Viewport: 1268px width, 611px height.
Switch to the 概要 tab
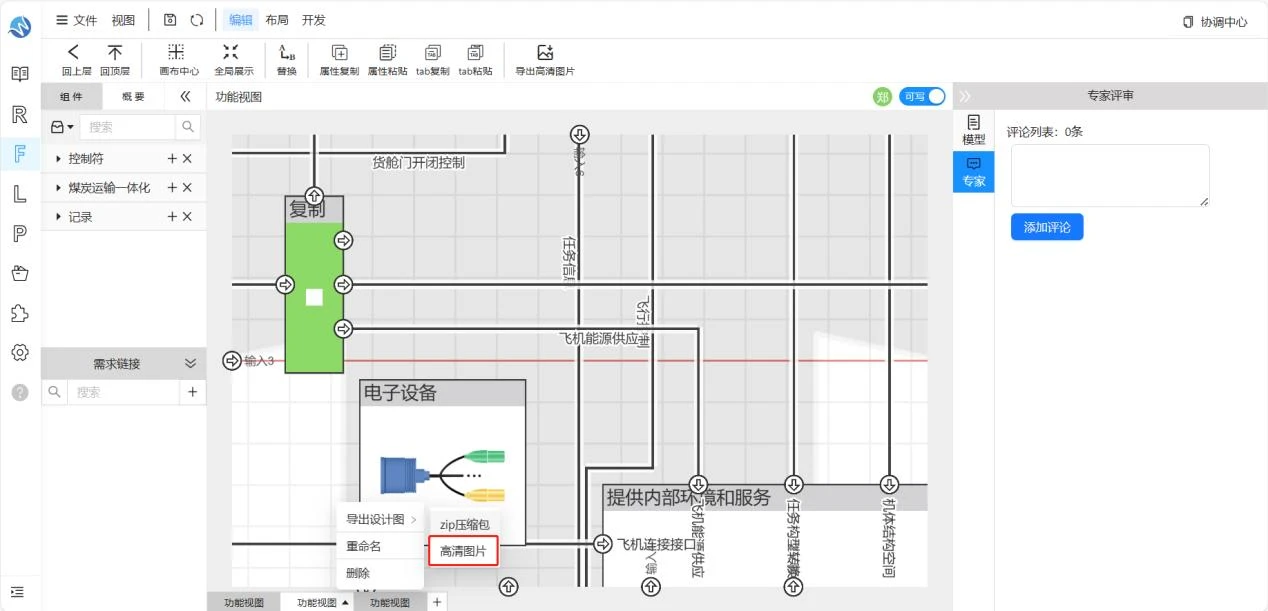(x=133, y=97)
